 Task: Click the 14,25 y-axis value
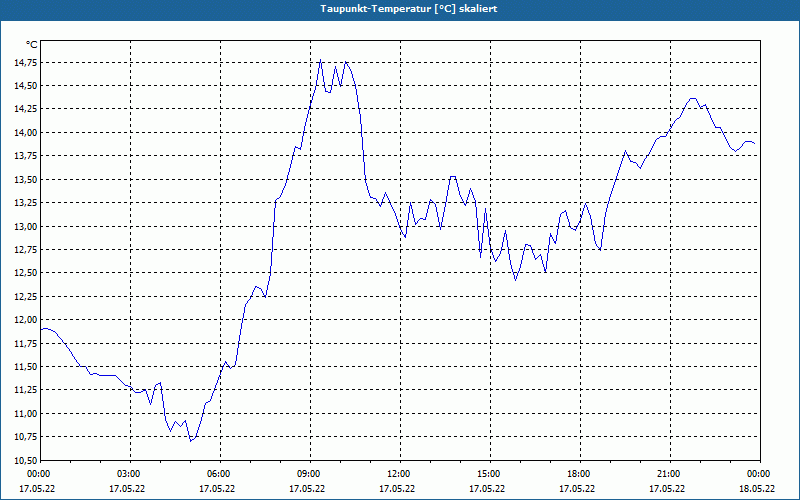pos(25,109)
